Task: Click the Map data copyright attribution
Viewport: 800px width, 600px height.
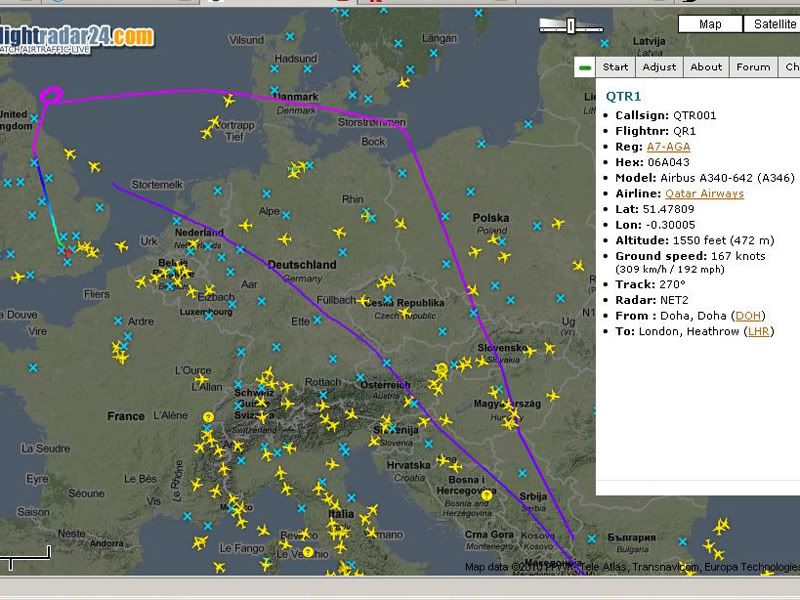Action: point(632,567)
